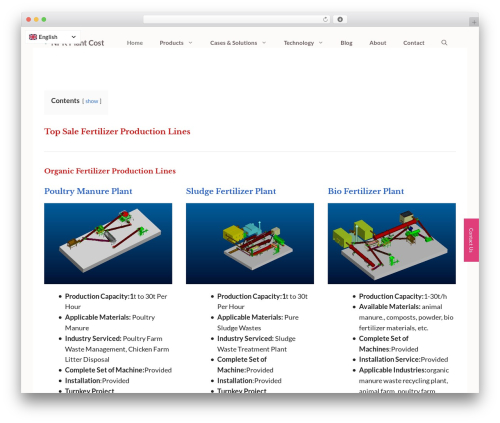Open the Technology menu item
Screen dimensions: 500x423
(x=299, y=43)
